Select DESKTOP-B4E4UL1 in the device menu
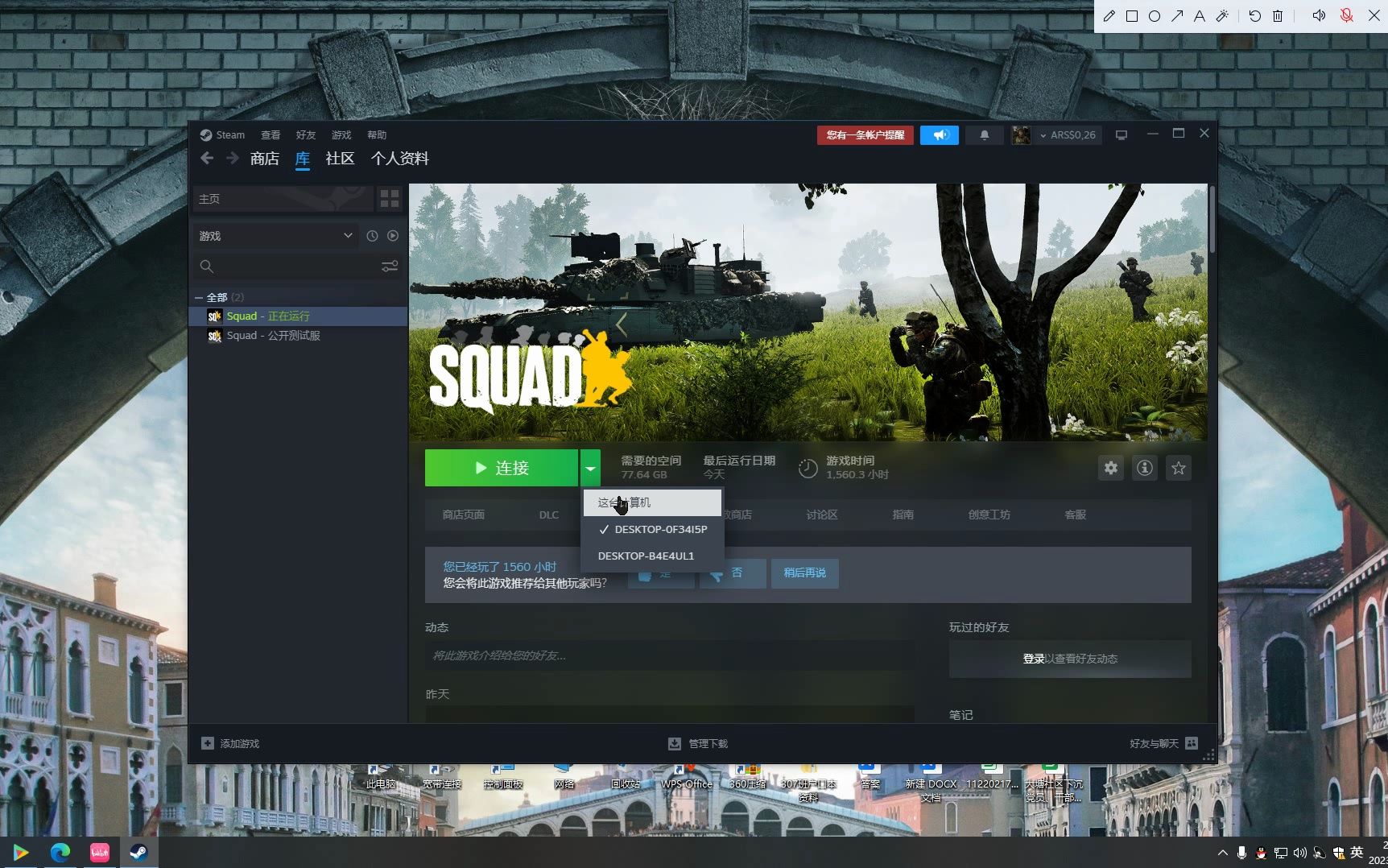 point(652,556)
